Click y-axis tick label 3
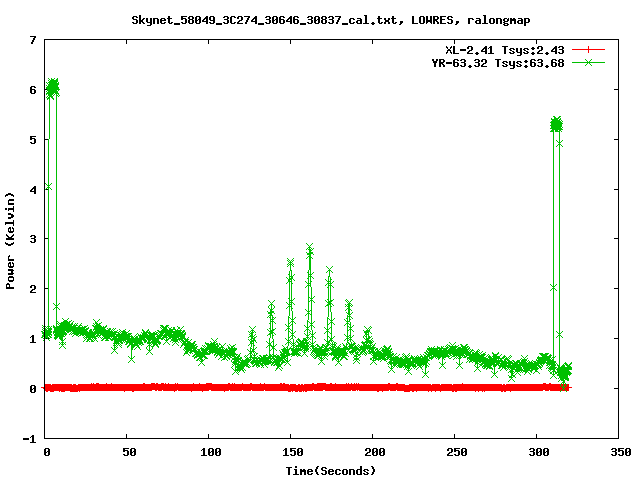640x480 pixels. [x=33, y=239]
